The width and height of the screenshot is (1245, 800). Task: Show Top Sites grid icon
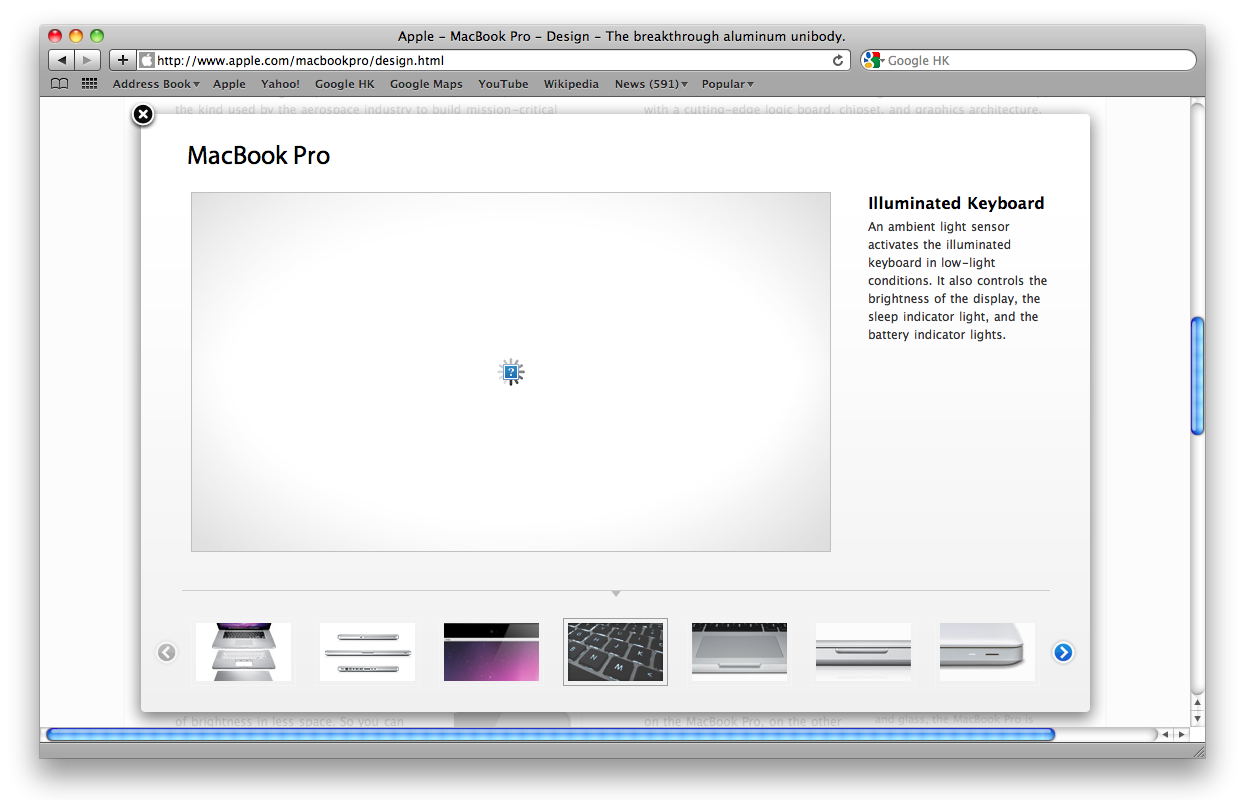point(89,84)
